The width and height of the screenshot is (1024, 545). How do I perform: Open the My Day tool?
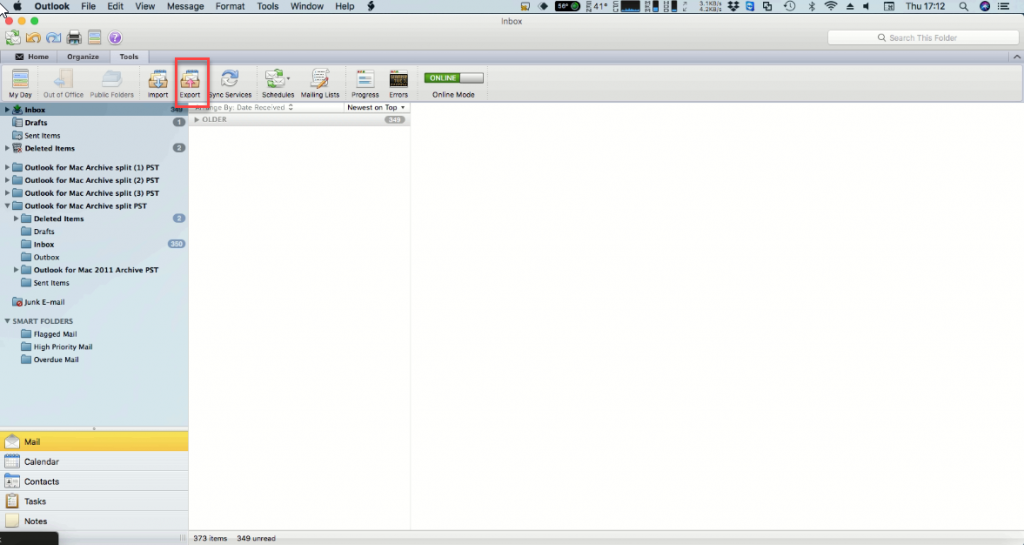point(20,84)
